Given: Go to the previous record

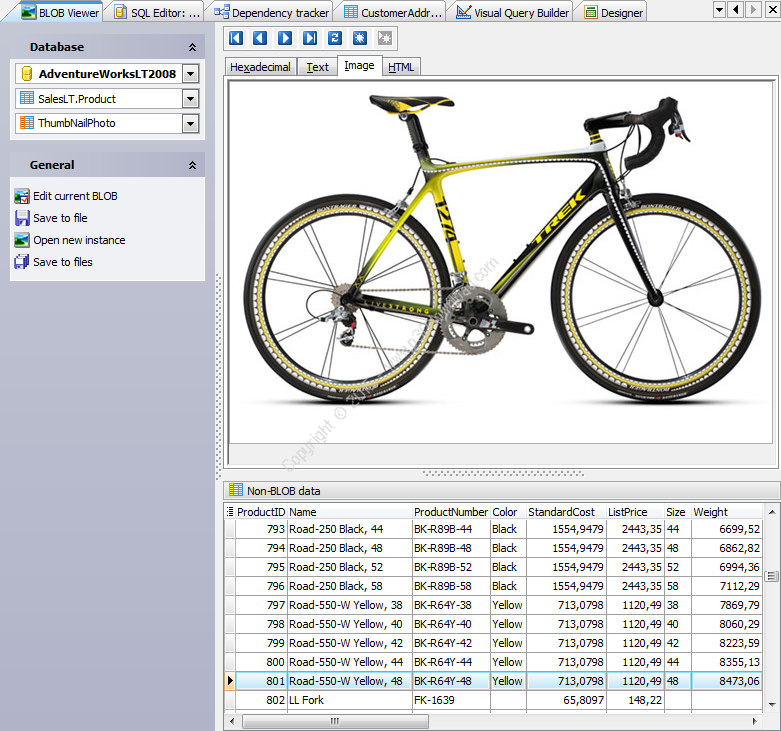Looking at the screenshot, I should click(260, 38).
